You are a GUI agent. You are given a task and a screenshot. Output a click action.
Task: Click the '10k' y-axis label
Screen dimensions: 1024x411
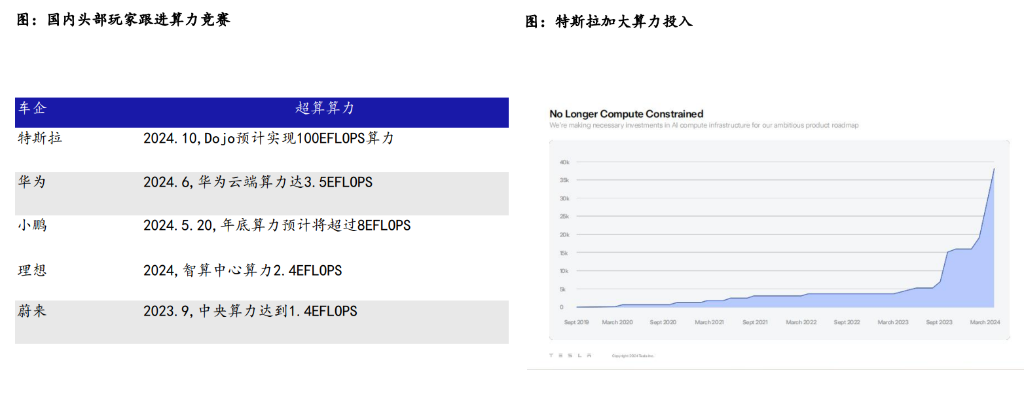click(x=565, y=271)
